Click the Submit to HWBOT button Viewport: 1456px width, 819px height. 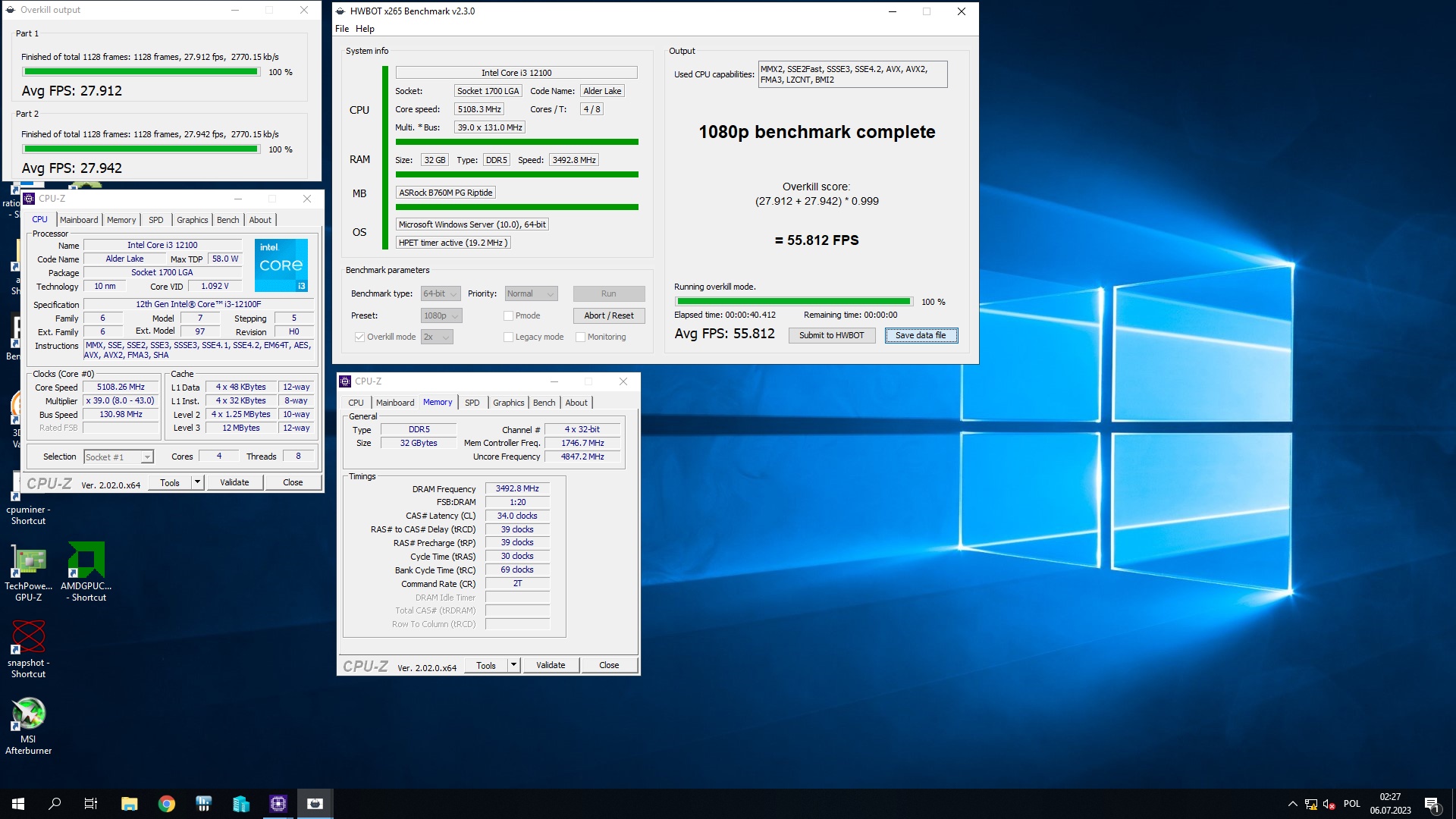coord(831,336)
